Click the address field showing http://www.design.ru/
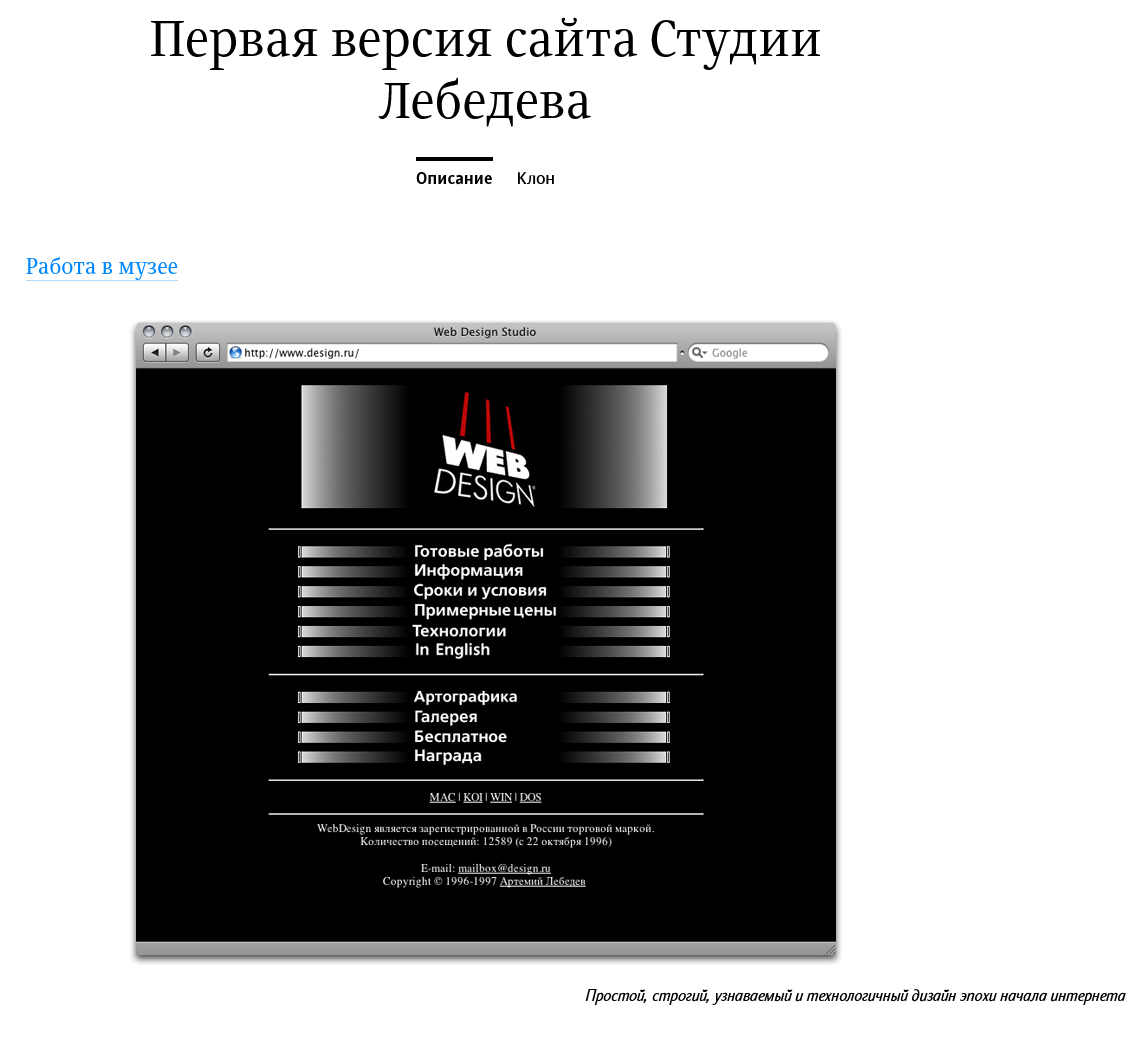 pyautogui.click(x=452, y=353)
